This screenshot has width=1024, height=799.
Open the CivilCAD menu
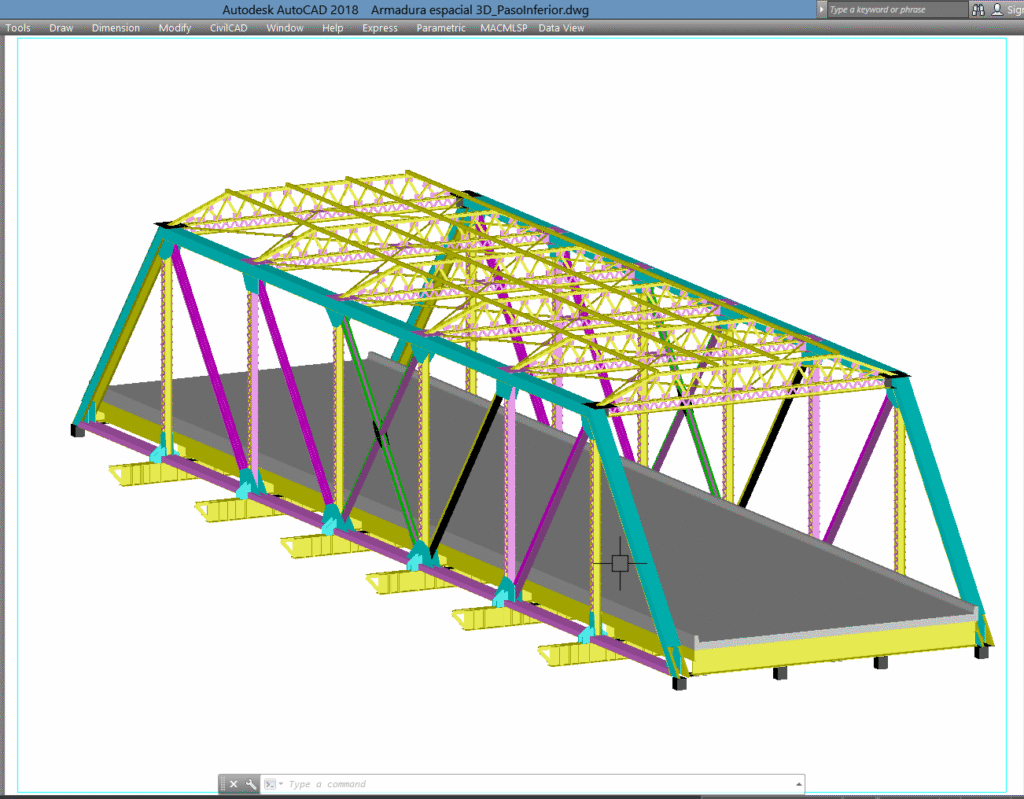pos(229,28)
